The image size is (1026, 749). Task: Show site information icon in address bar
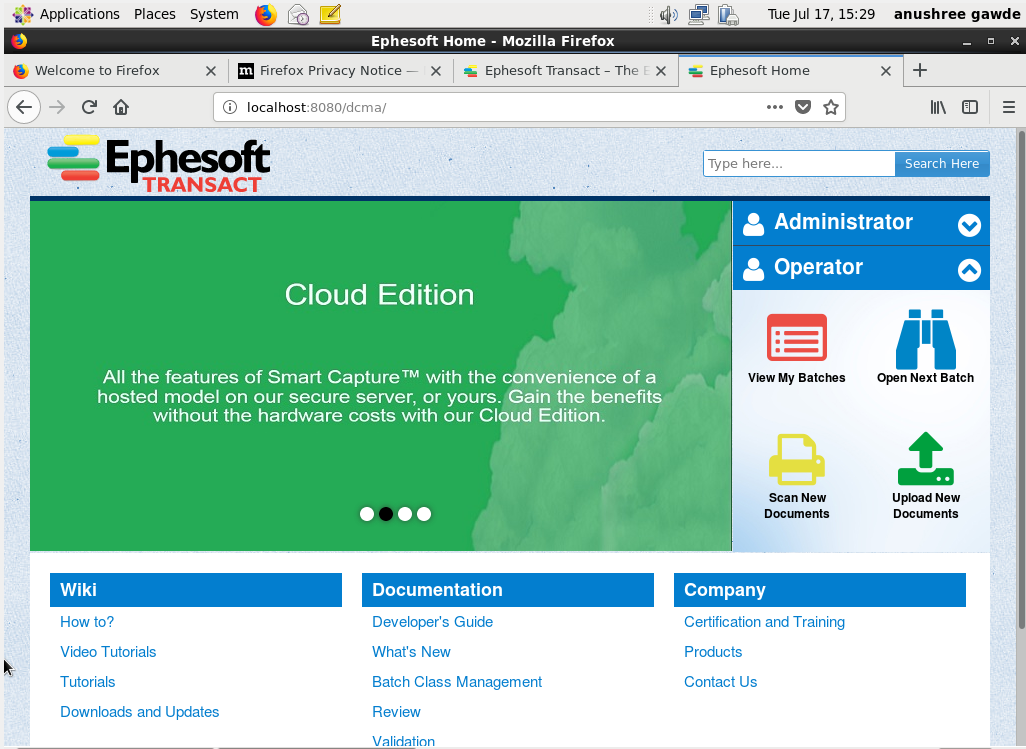[230, 107]
